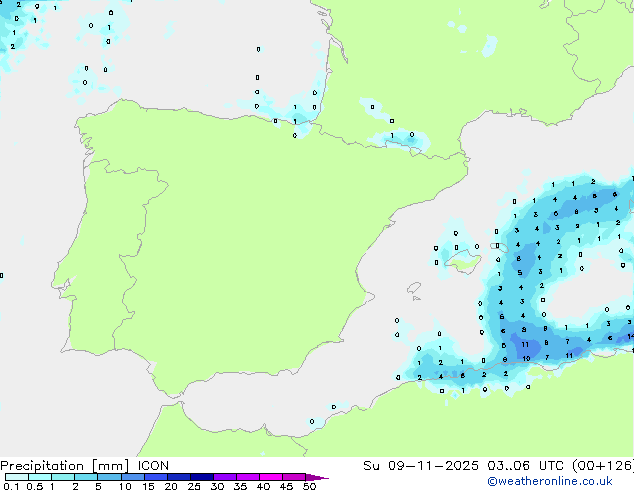Select the 0.5–1 mm legend color swatch

40,477
